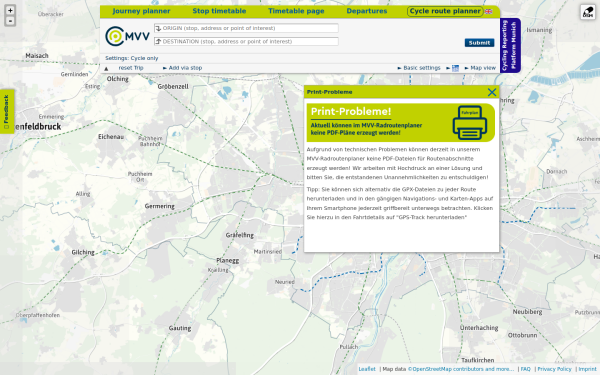Image resolution: width=600 pixels, height=375 pixels.
Task: Open the Stop timetable tab
Action: coord(219,11)
